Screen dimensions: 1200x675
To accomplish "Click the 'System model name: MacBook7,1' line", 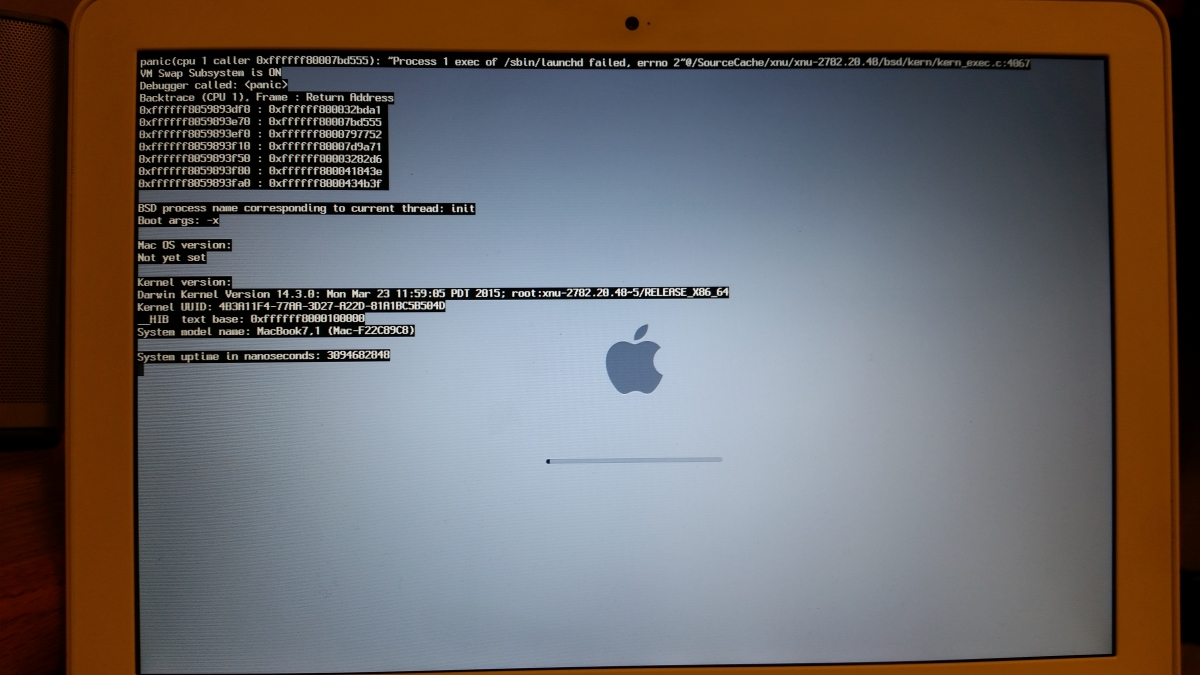I will click(276, 331).
